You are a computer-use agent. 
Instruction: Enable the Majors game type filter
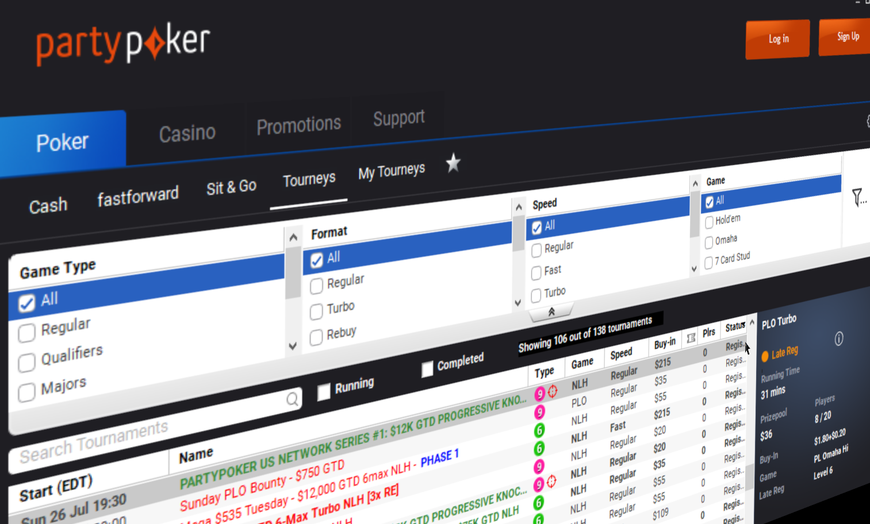click(x=27, y=392)
